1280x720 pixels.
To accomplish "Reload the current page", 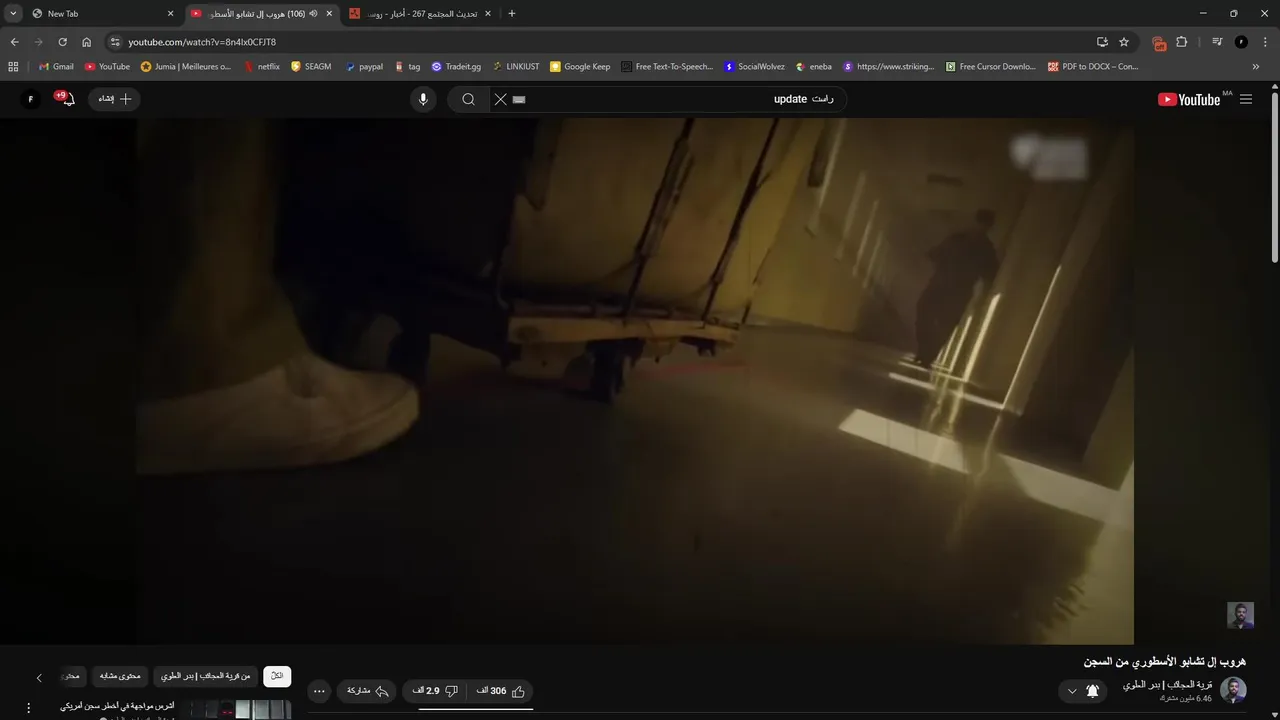I will pos(62,42).
